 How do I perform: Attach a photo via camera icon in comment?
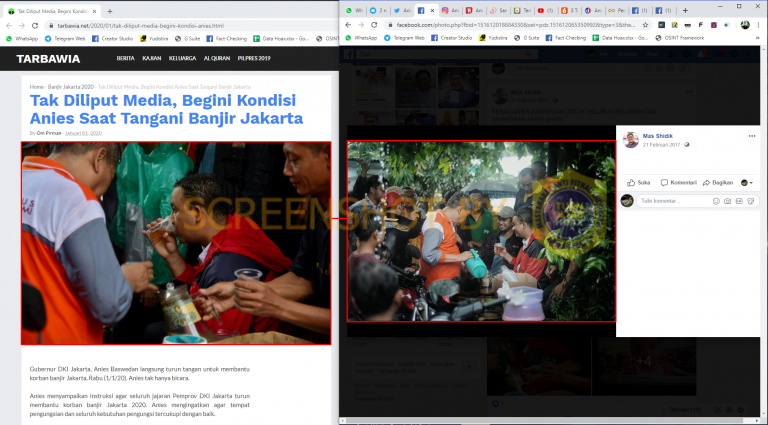[x=727, y=201]
